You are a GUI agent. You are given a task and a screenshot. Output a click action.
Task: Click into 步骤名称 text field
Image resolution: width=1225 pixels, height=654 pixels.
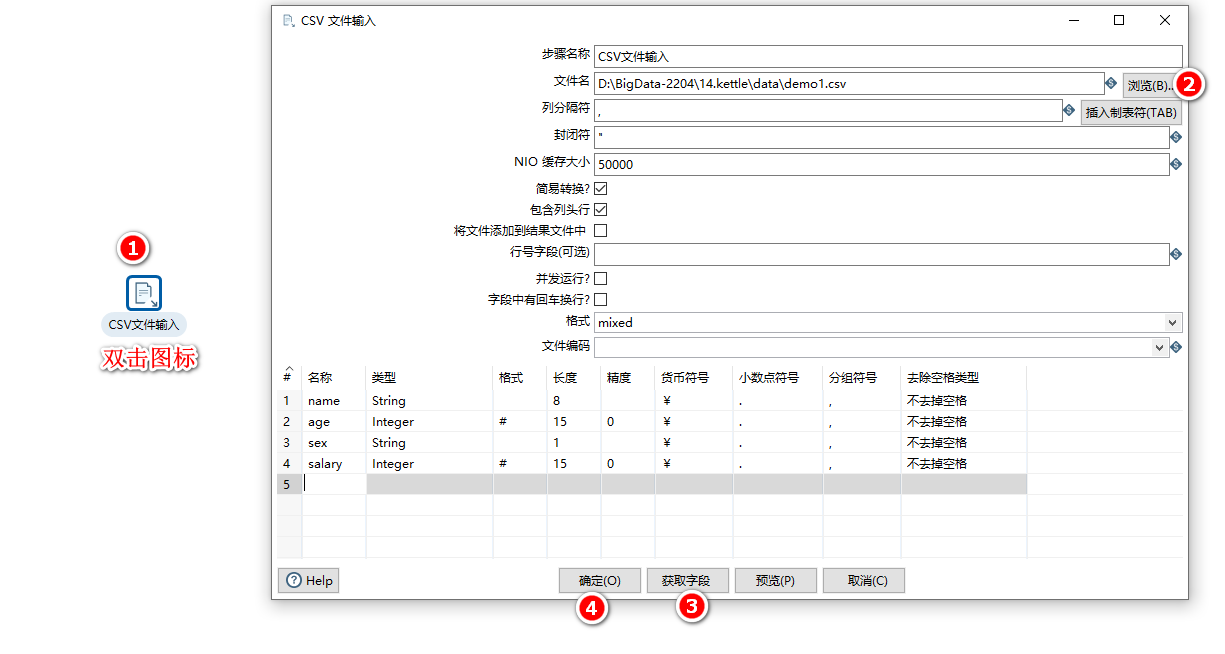pyautogui.click(x=888, y=56)
